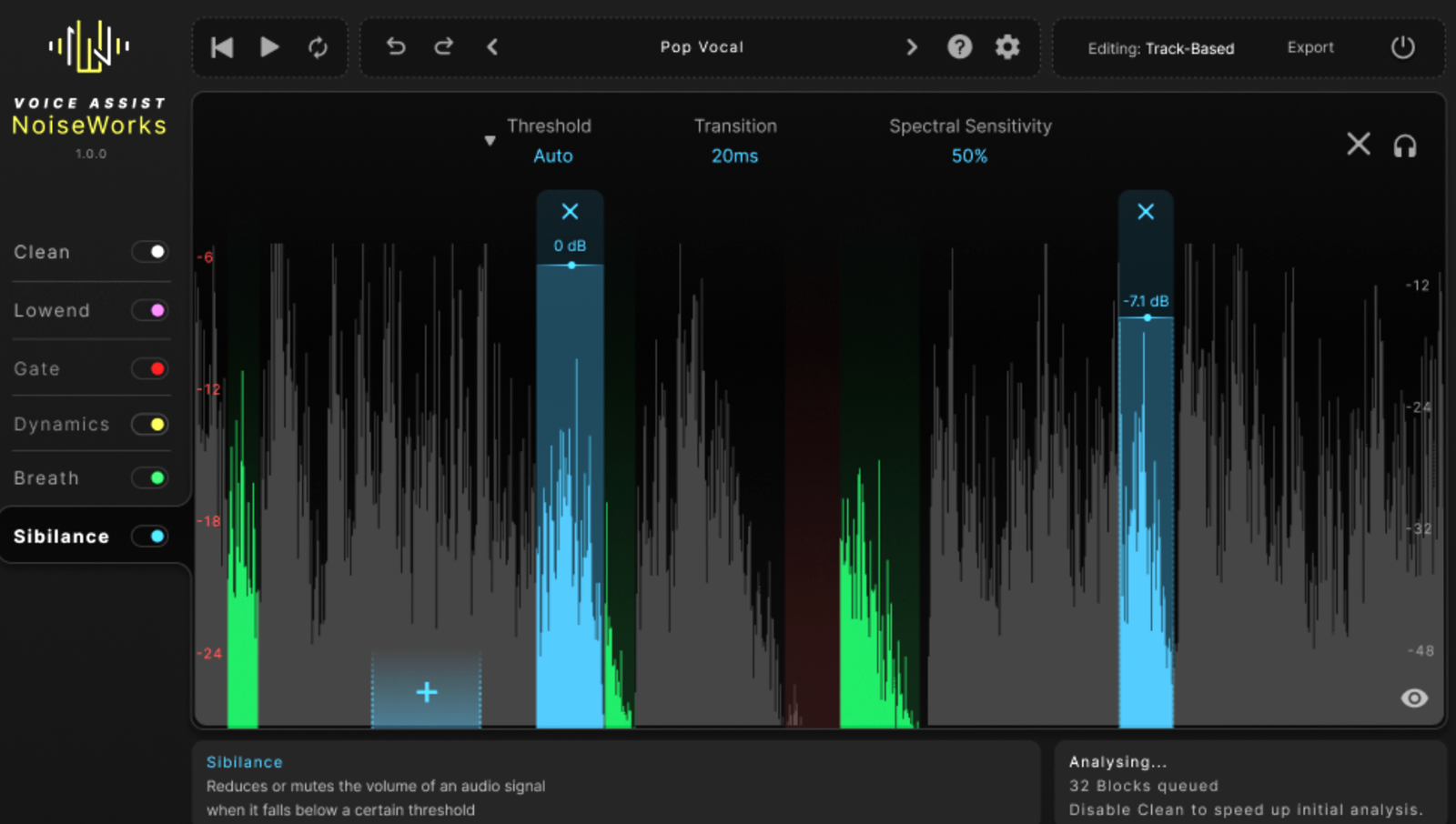Undo the last edit

pyautogui.click(x=396, y=46)
